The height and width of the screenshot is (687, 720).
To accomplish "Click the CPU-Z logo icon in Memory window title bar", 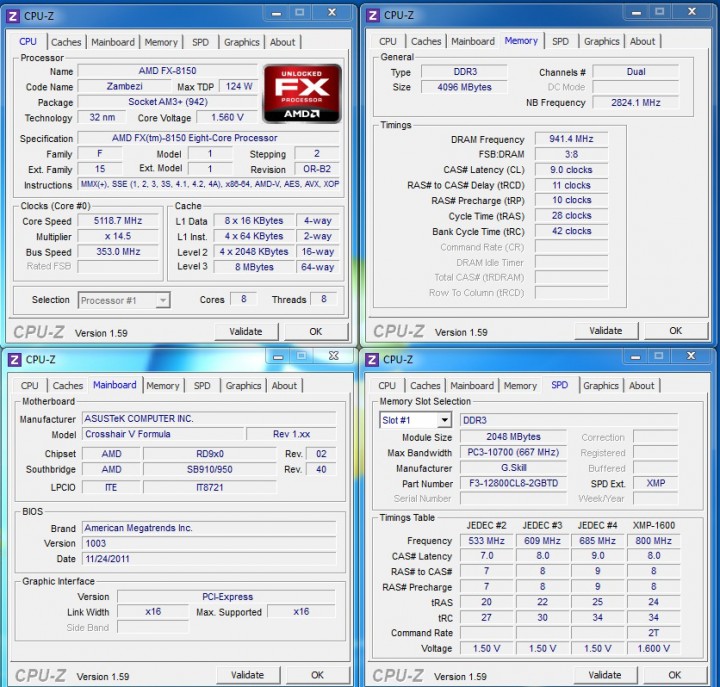I will (x=372, y=16).
